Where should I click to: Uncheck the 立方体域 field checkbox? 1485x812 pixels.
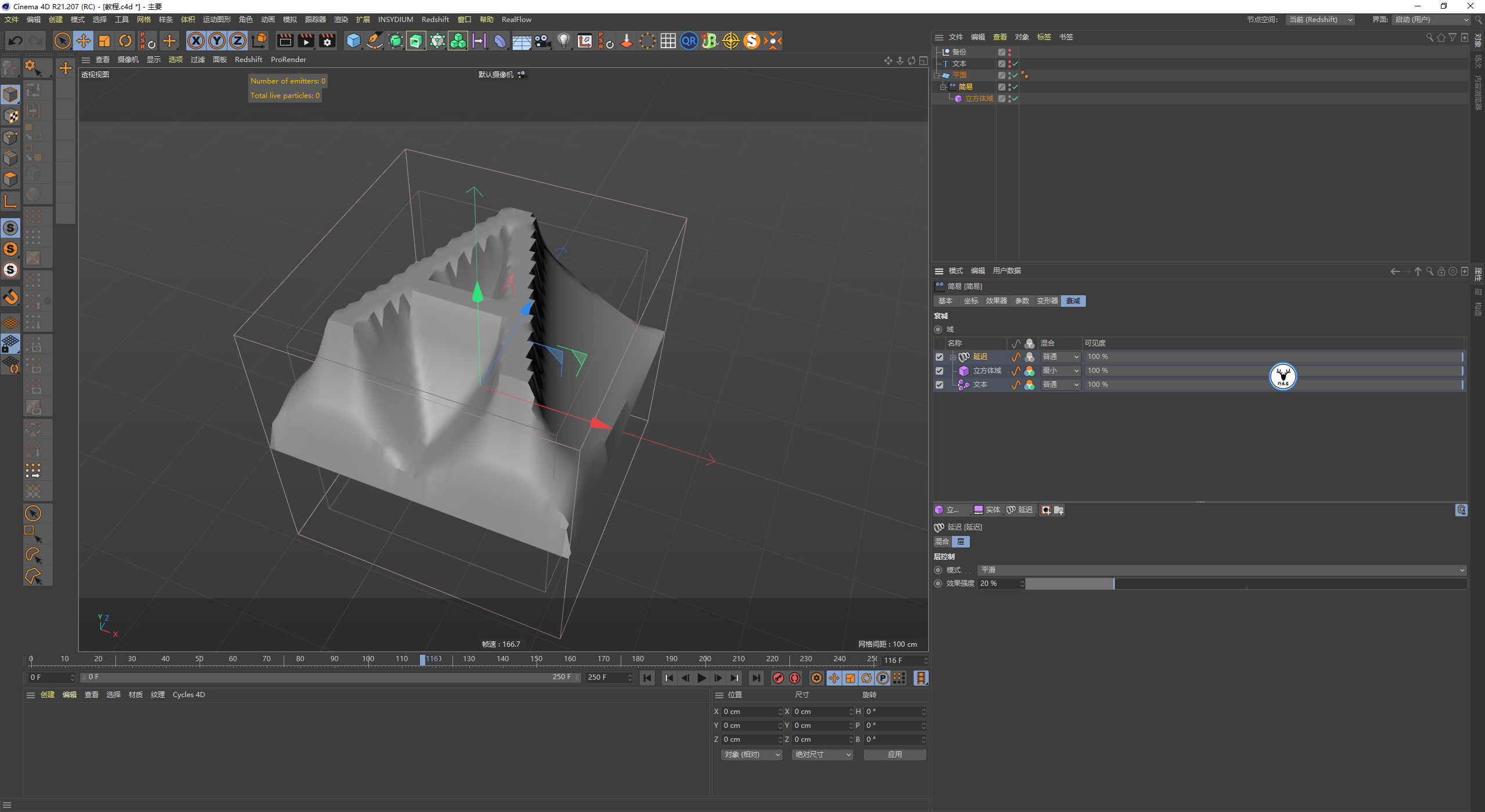pos(939,371)
